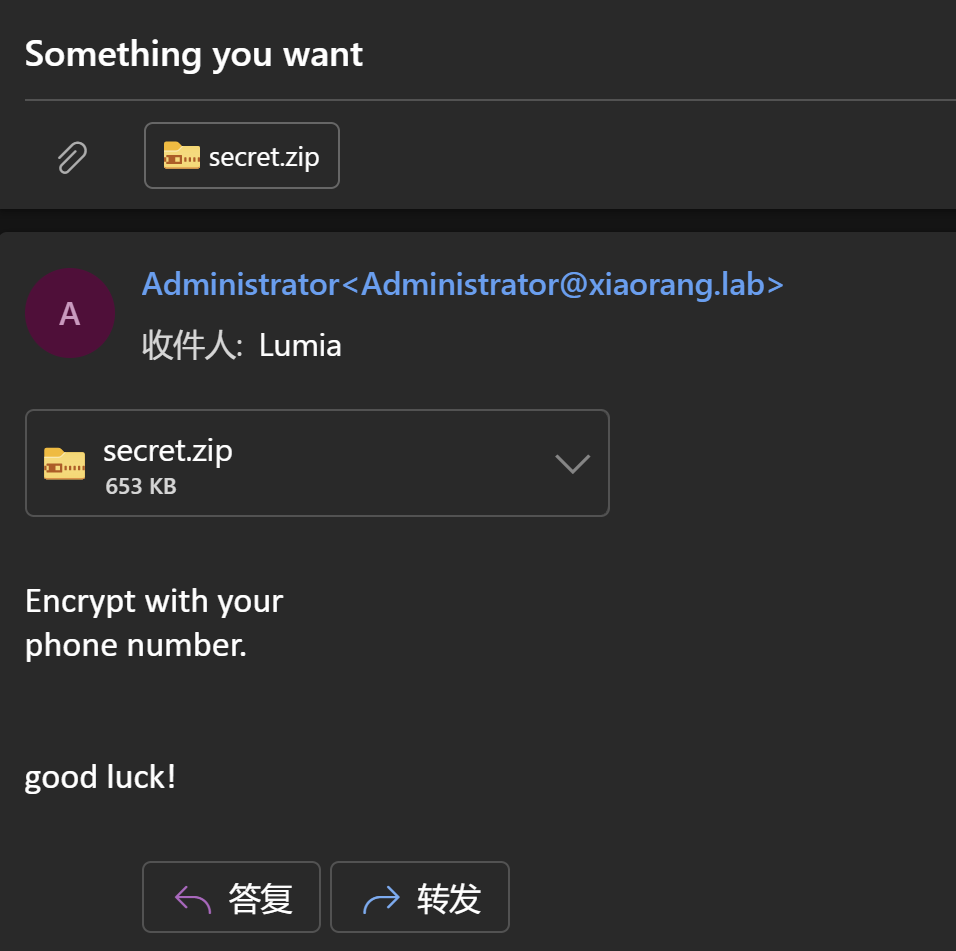Click the 转发 forward button label
Screen dimensions: 956x951
tap(449, 899)
